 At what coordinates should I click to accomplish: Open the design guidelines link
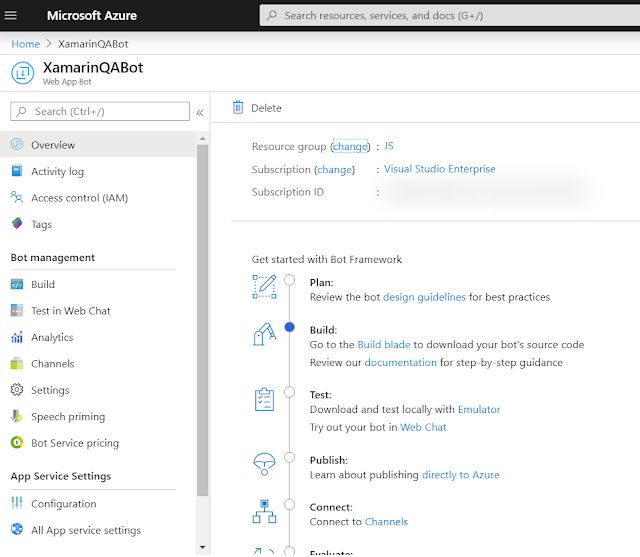[x=424, y=297]
